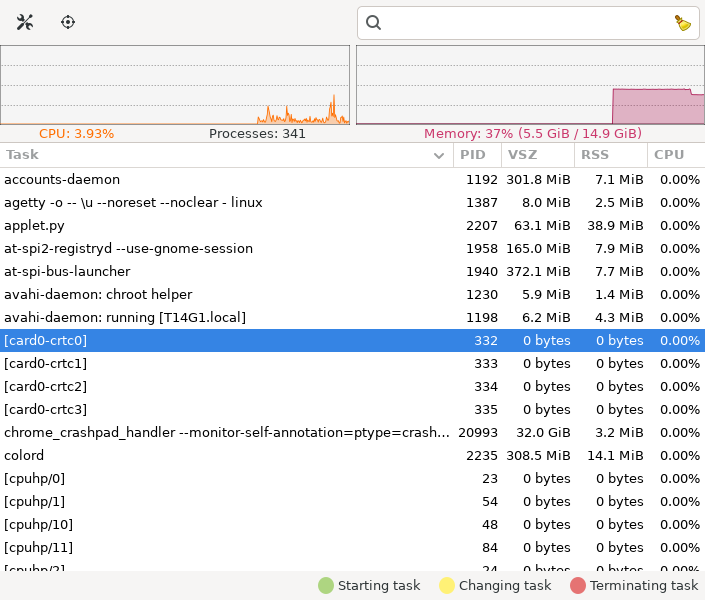The height and width of the screenshot is (600, 705).
Task: Clear search with the broom icon
Action: pyautogui.click(x=683, y=23)
